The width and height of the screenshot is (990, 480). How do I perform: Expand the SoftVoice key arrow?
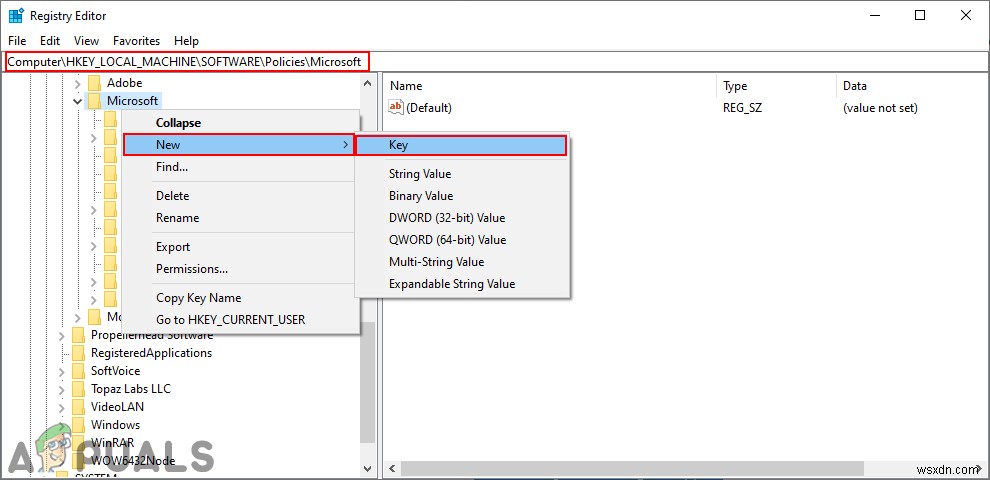coord(62,371)
